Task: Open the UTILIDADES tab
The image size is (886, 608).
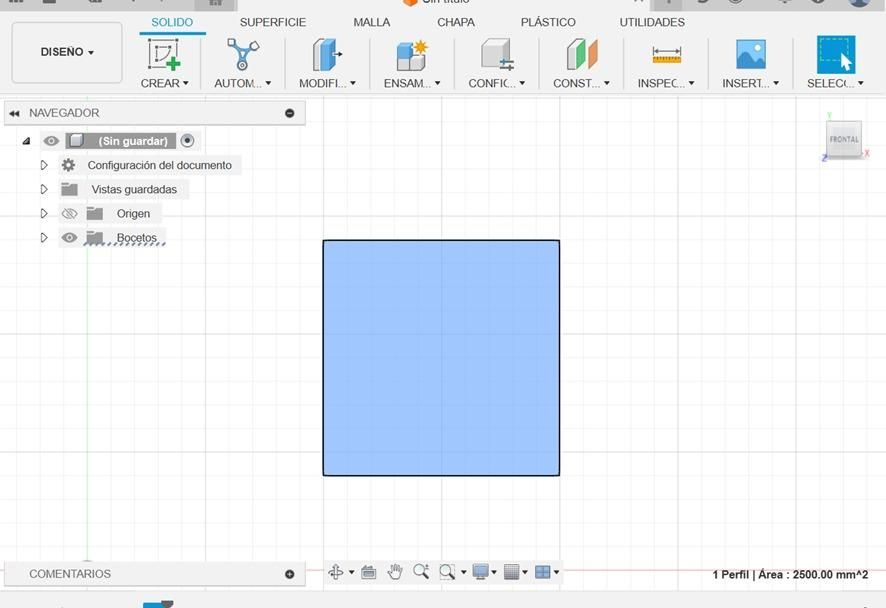Action: [x=652, y=22]
